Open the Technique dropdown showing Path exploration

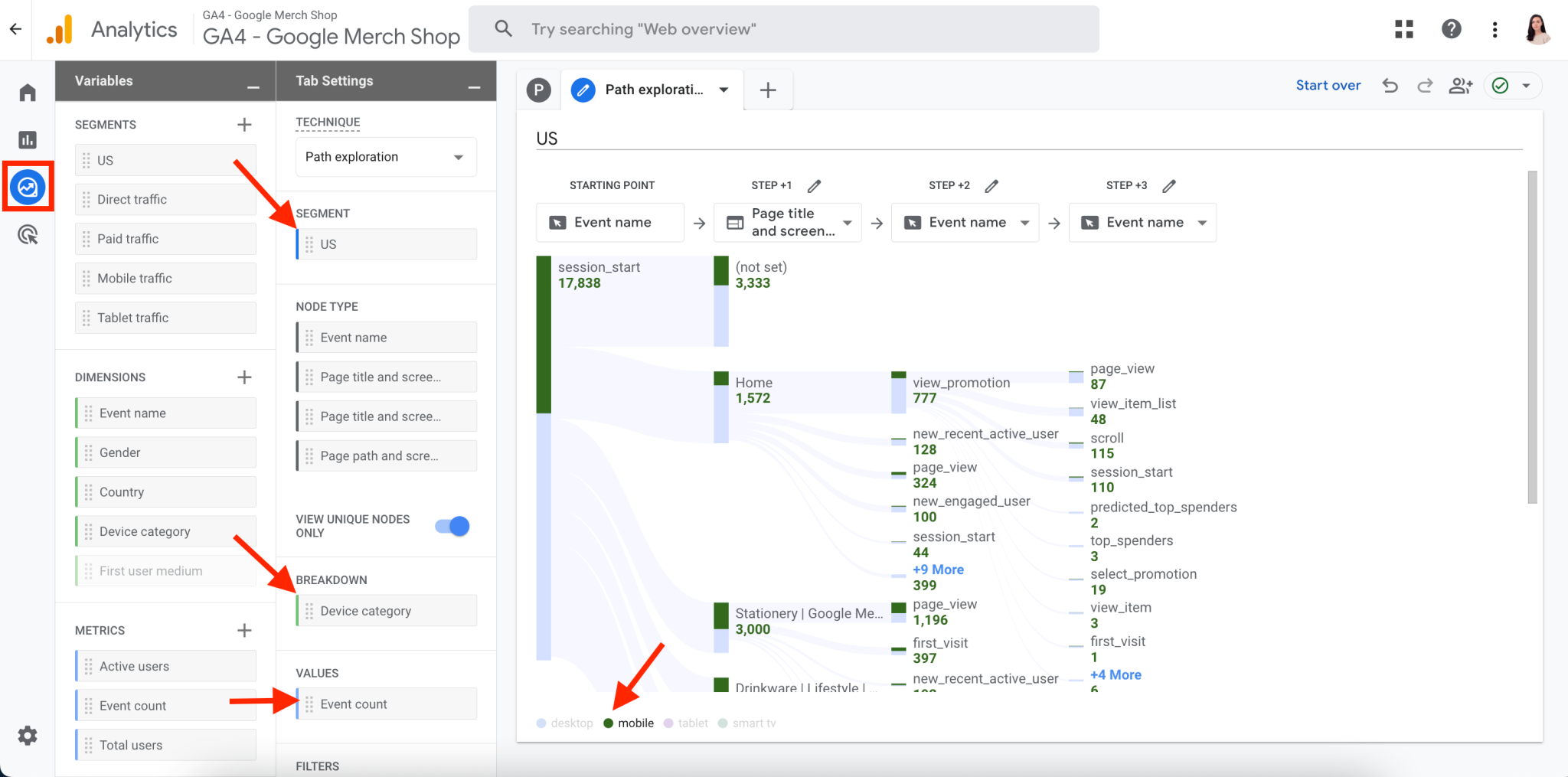(x=385, y=157)
